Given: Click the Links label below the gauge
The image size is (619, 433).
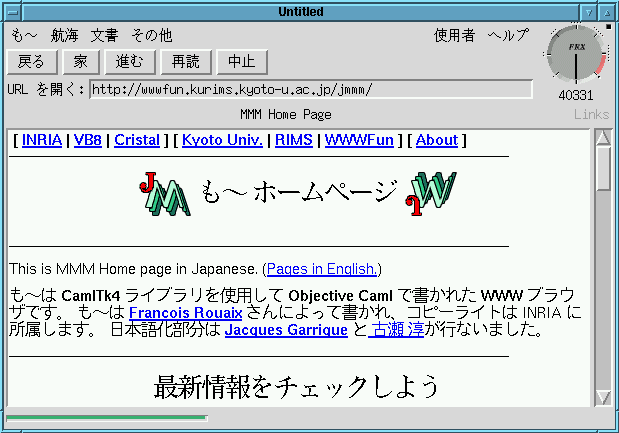Looking at the screenshot, I should point(591,114).
